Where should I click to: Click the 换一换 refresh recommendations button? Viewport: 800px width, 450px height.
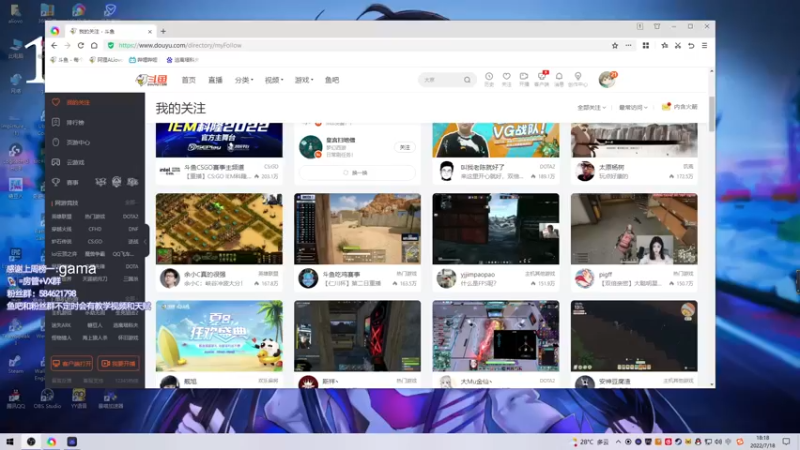point(357,172)
